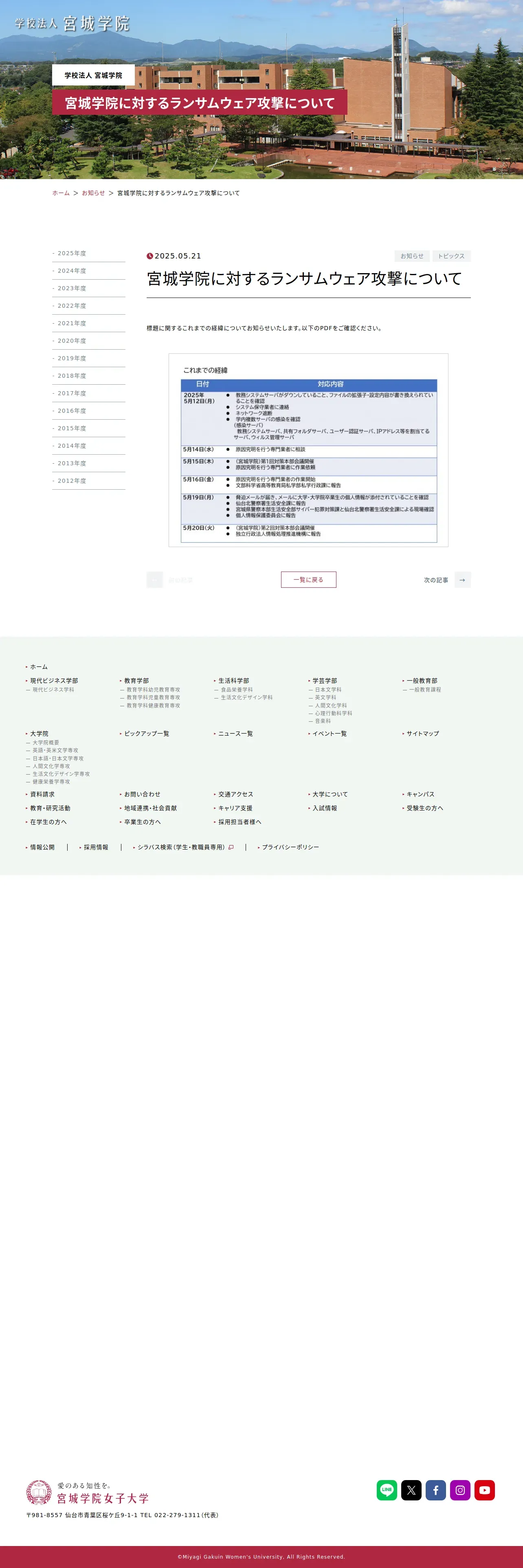Open the 2014年度 archive
The width and height of the screenshot is (523, 1568).
pyautogui.click(x=89, y=446)
